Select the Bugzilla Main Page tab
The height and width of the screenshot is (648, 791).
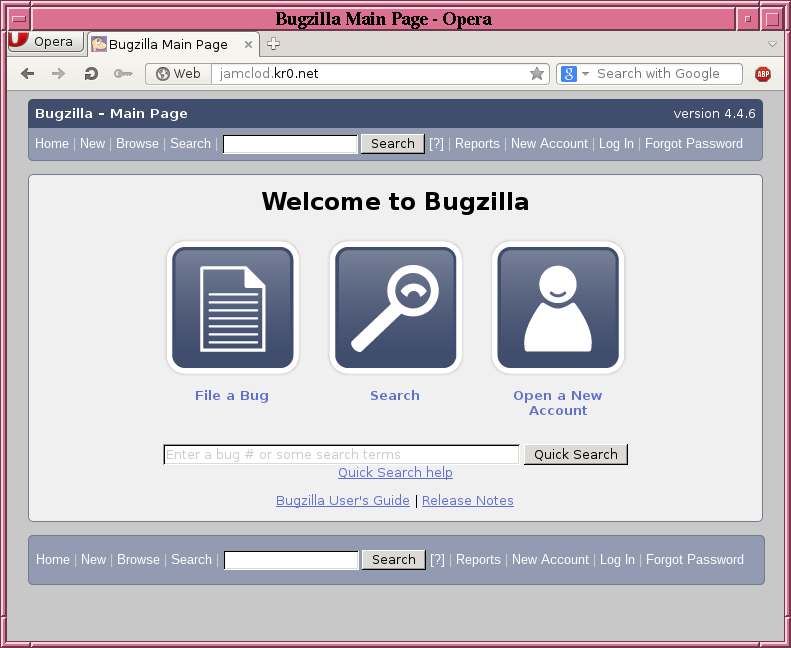(x=174, y=44)
